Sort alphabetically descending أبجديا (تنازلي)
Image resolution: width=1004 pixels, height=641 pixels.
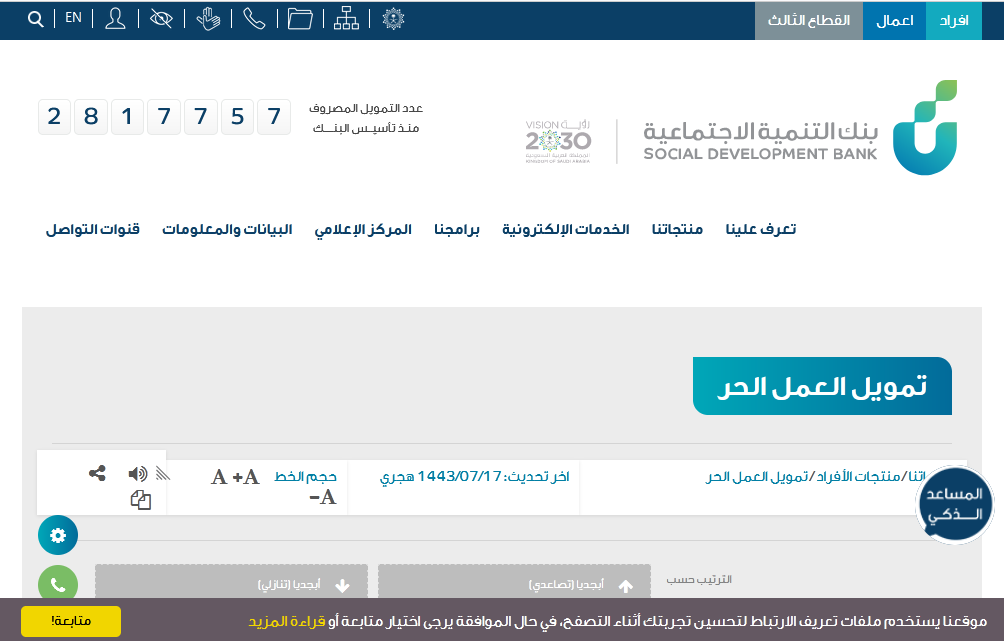click(x=231, y=581)
